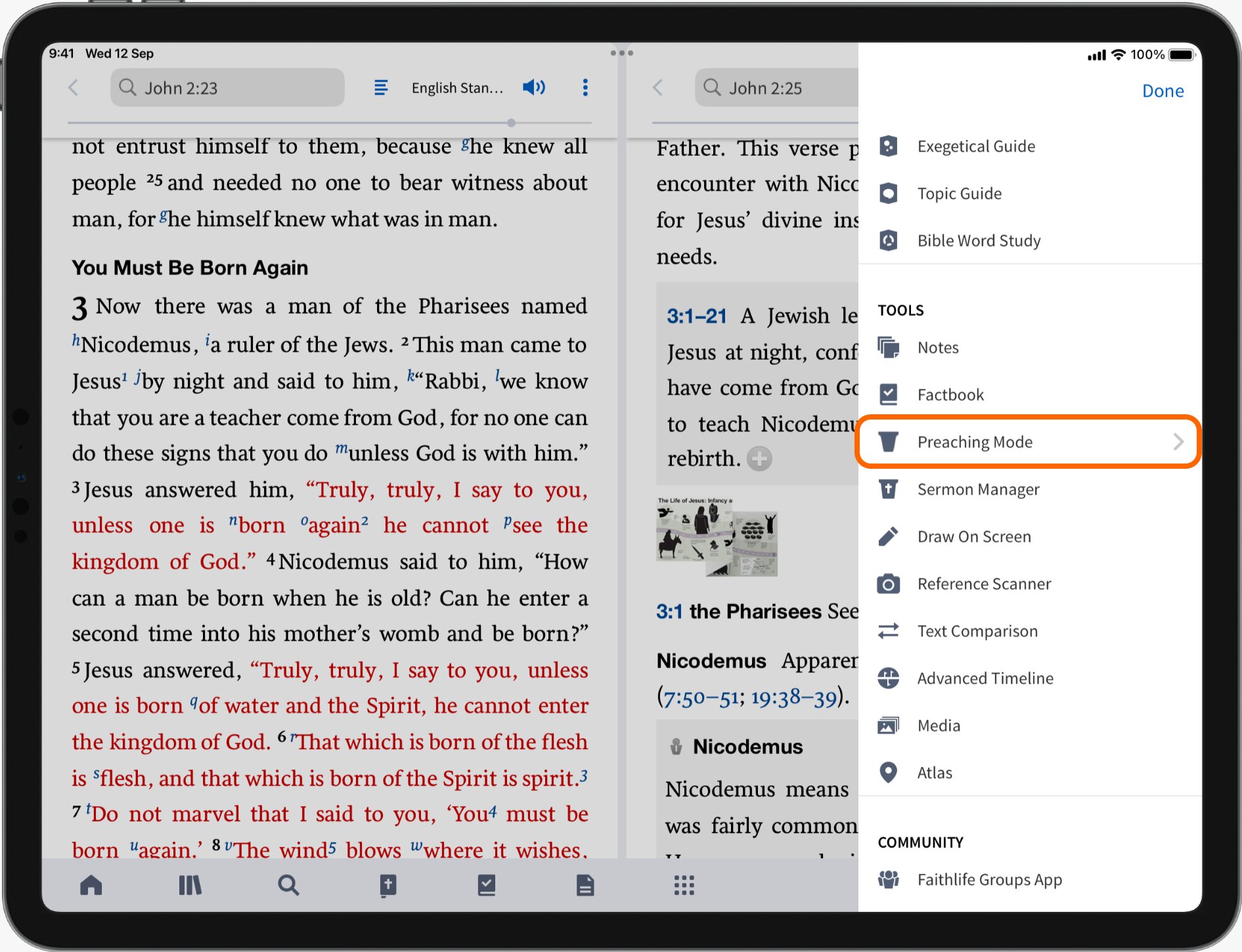This screenshot has height=952, width=1242.
Task: Tap the 3:1 verse reference link
Action: coord(669,612)
